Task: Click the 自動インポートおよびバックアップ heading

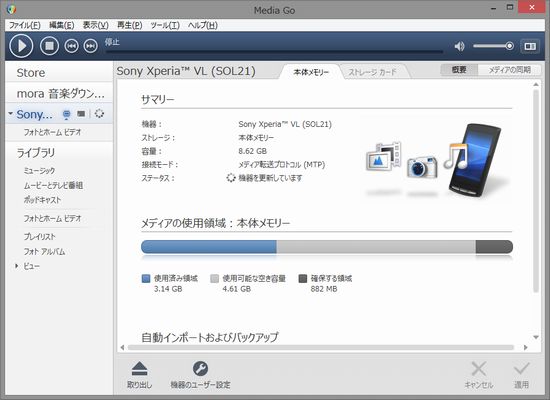Action: point(210,337)
